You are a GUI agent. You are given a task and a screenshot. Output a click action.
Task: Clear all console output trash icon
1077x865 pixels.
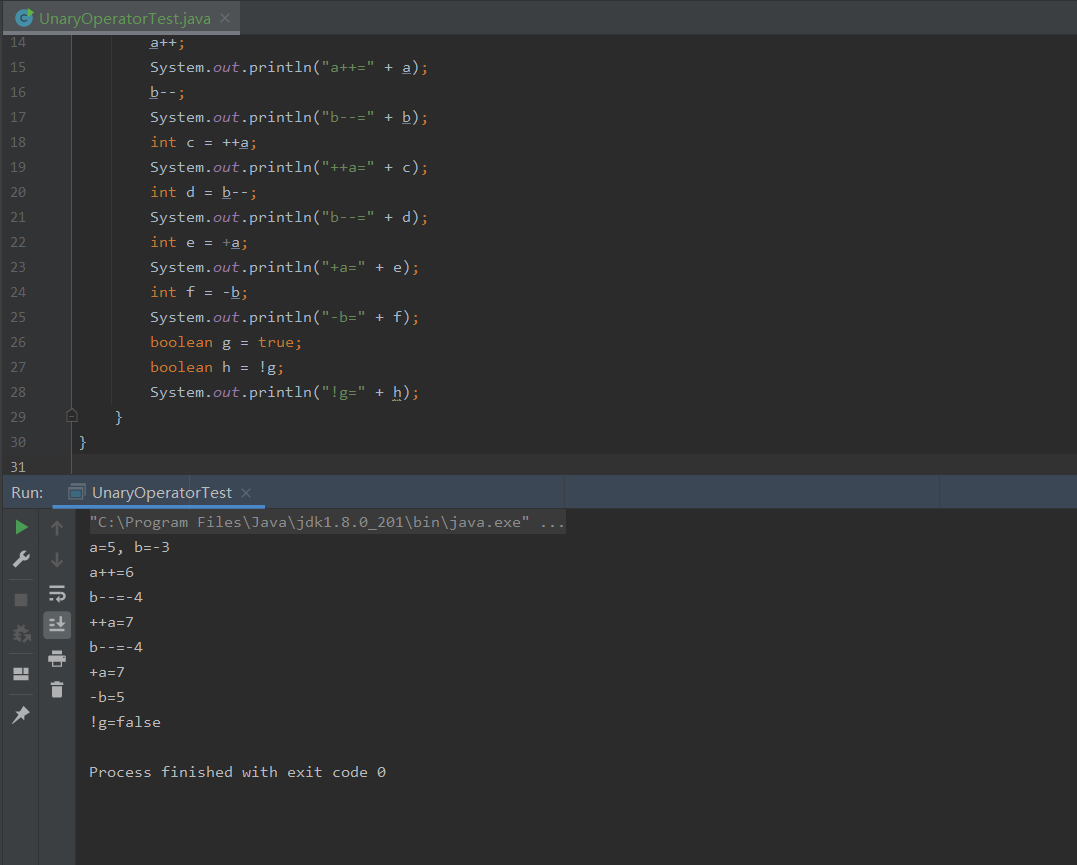pos(57,689)
